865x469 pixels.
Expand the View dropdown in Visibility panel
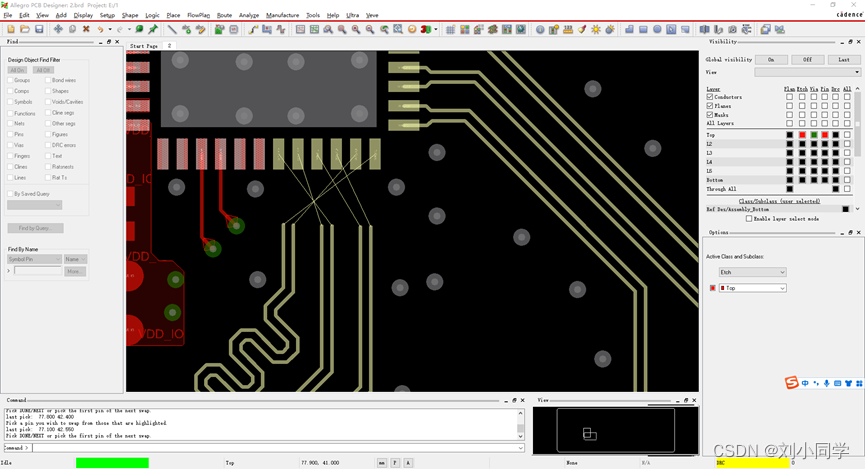807,72
